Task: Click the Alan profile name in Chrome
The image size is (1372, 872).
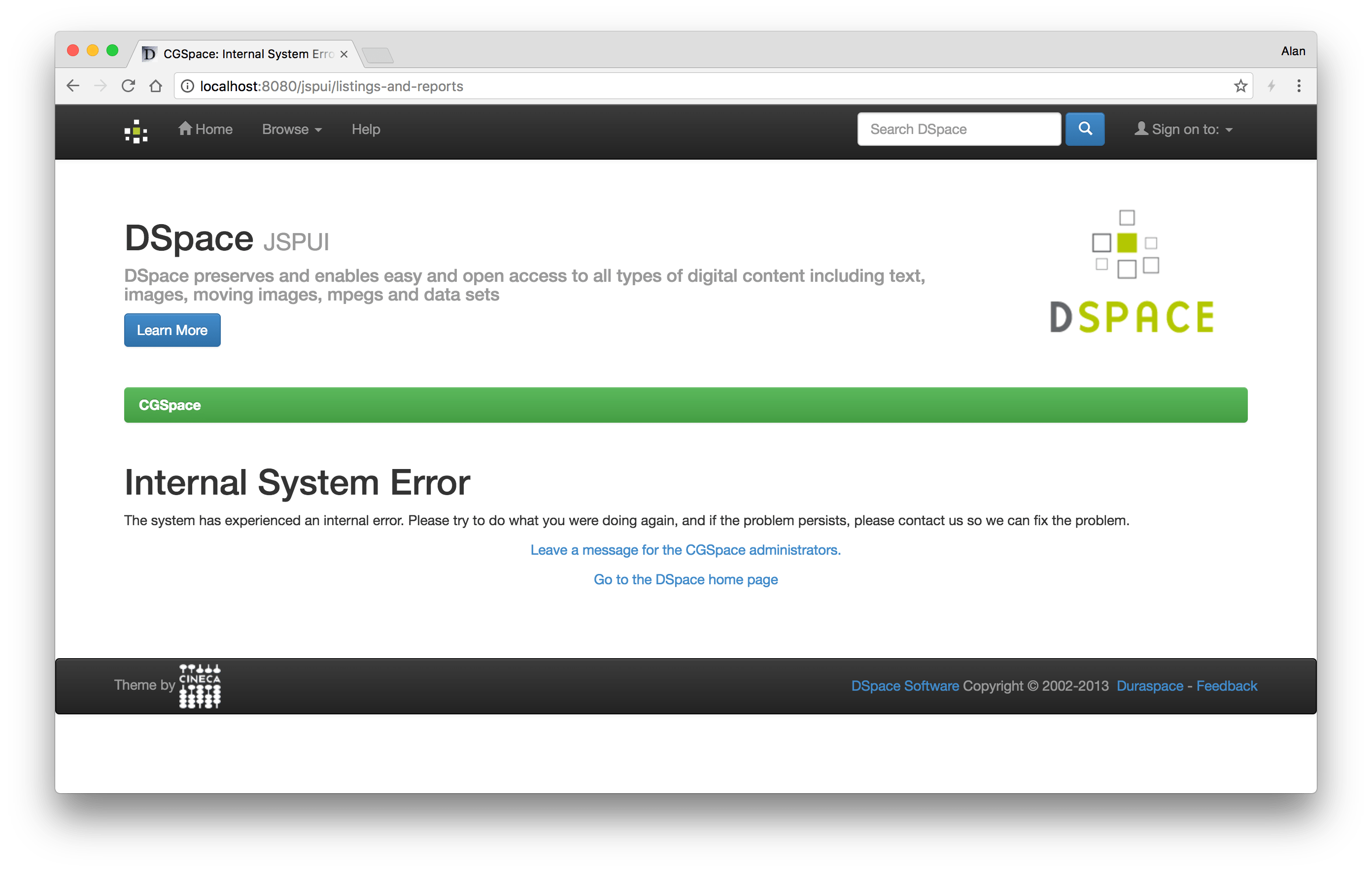Action: 1293,51
